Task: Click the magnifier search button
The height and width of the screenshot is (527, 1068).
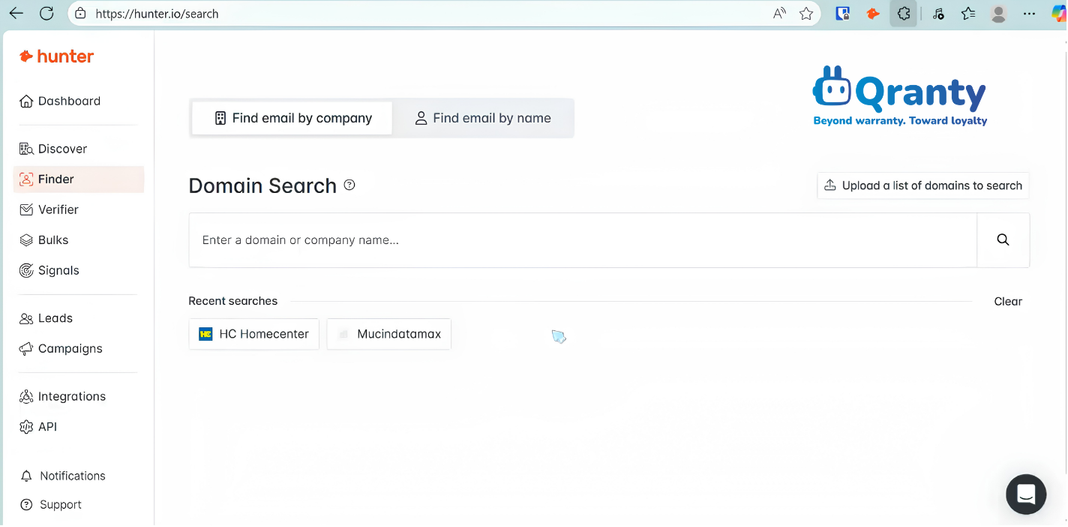Action: 1003,240
